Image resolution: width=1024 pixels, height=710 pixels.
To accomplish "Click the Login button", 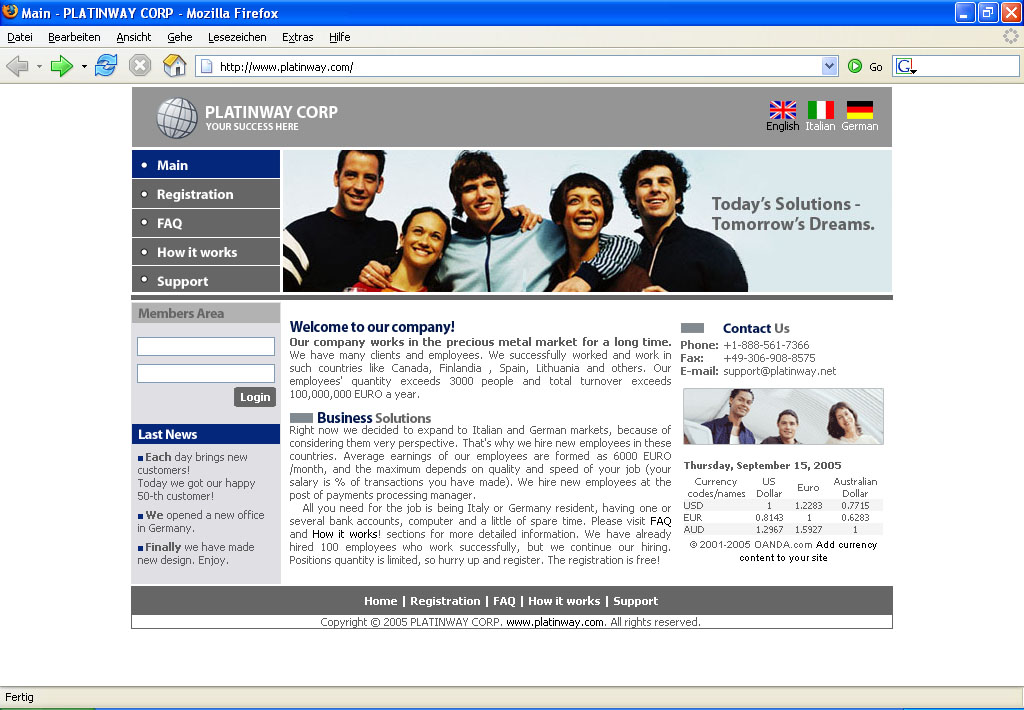I will [x=255, y=397].
